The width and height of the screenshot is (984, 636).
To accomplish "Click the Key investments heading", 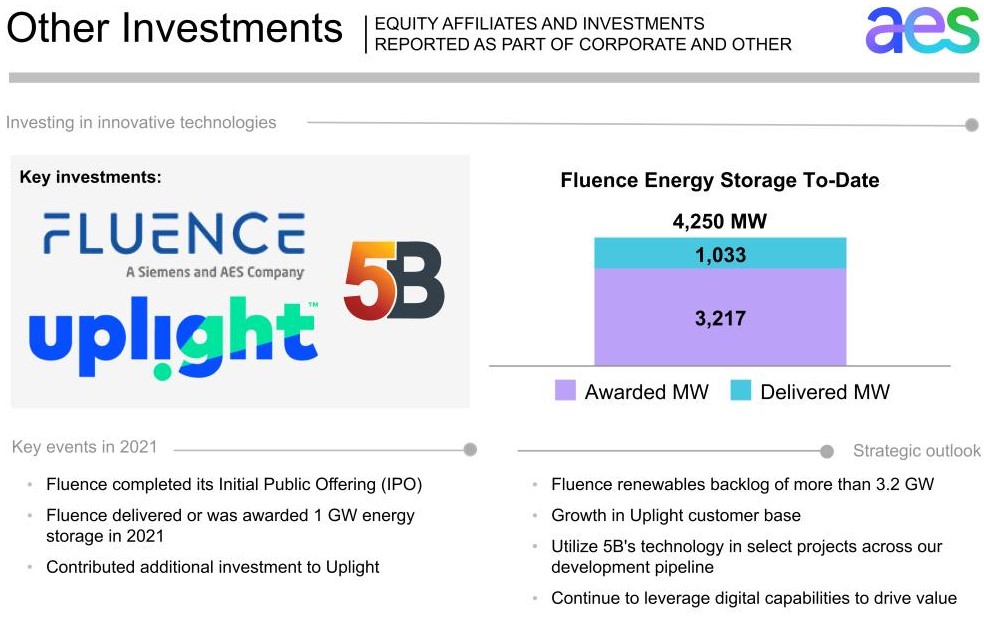I will tap(91, 177).
